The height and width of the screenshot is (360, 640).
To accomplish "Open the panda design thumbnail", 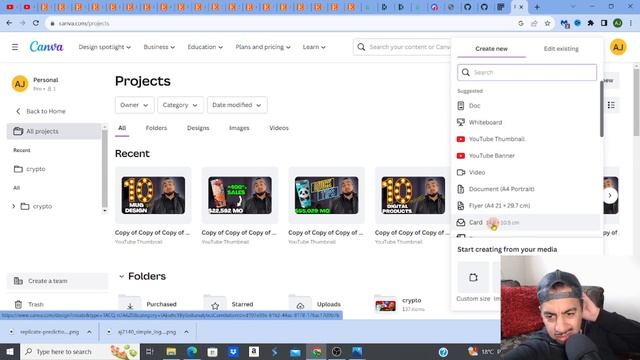I will pyautogui.click(x=327, y=196).
